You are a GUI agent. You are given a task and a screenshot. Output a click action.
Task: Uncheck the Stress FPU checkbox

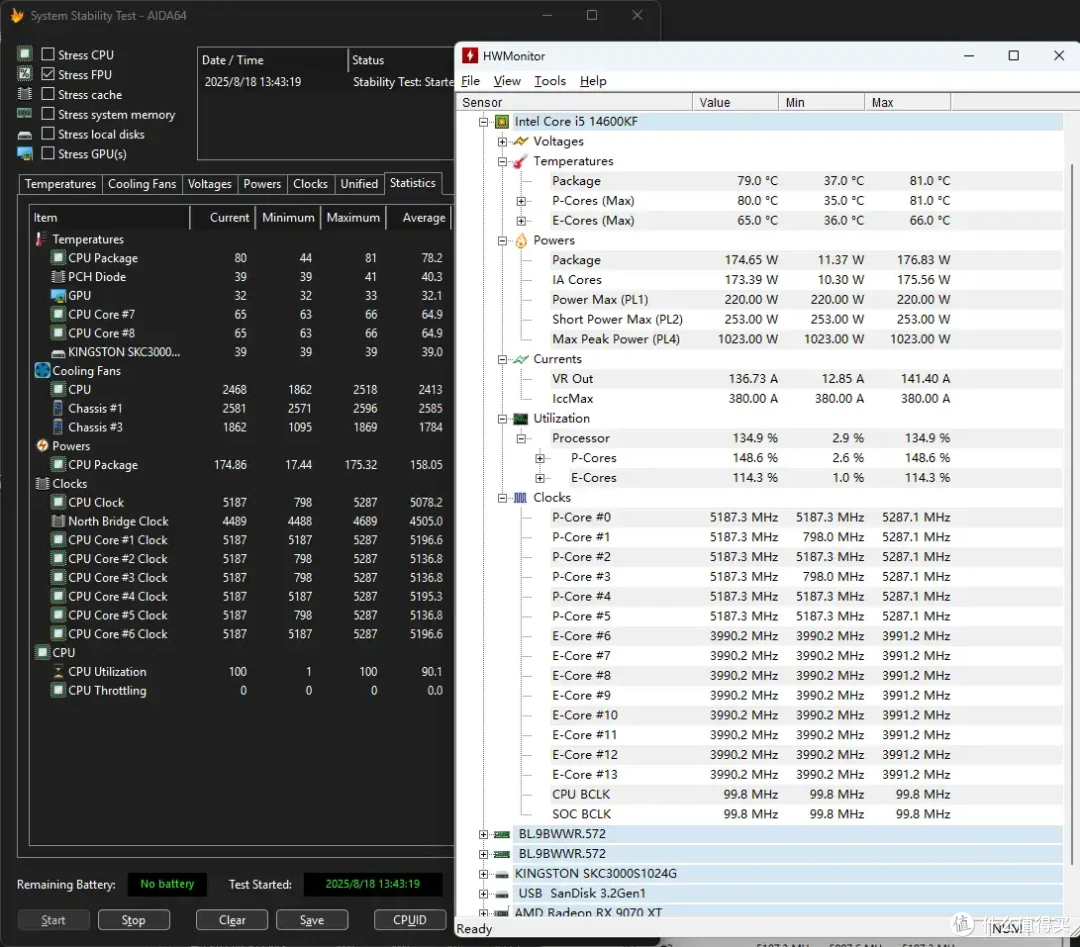(48, 74)
